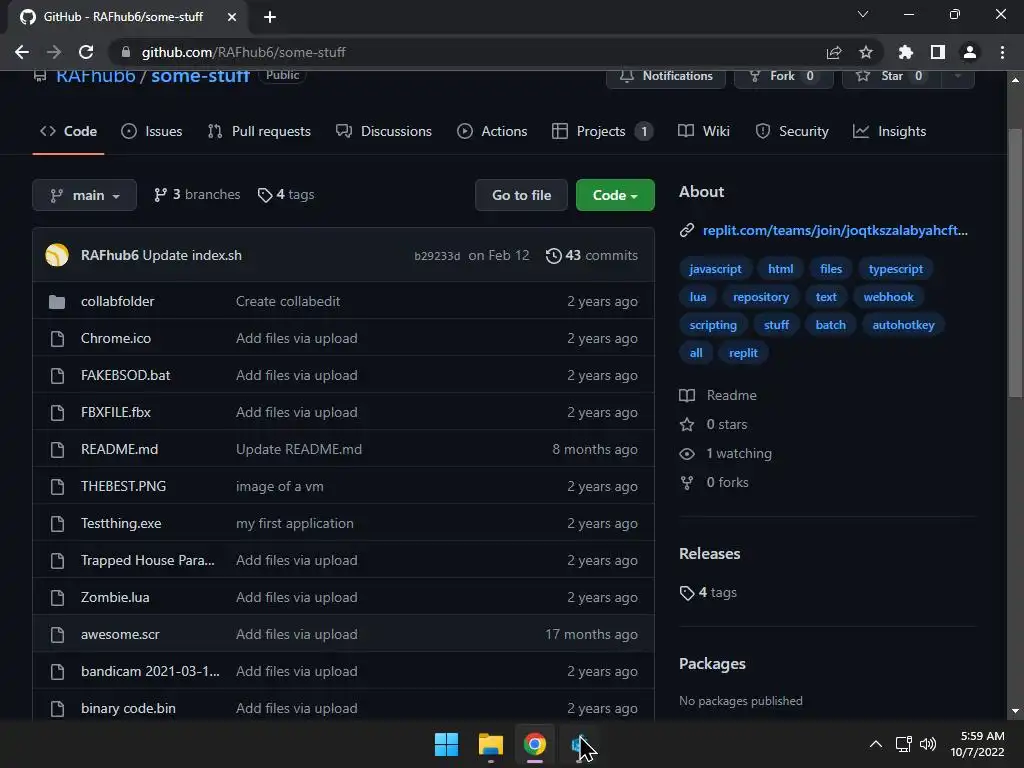Click the lua topic tag
Image resolution: width=1024 pixels, height=768 pixels.
tap(697, 297)
